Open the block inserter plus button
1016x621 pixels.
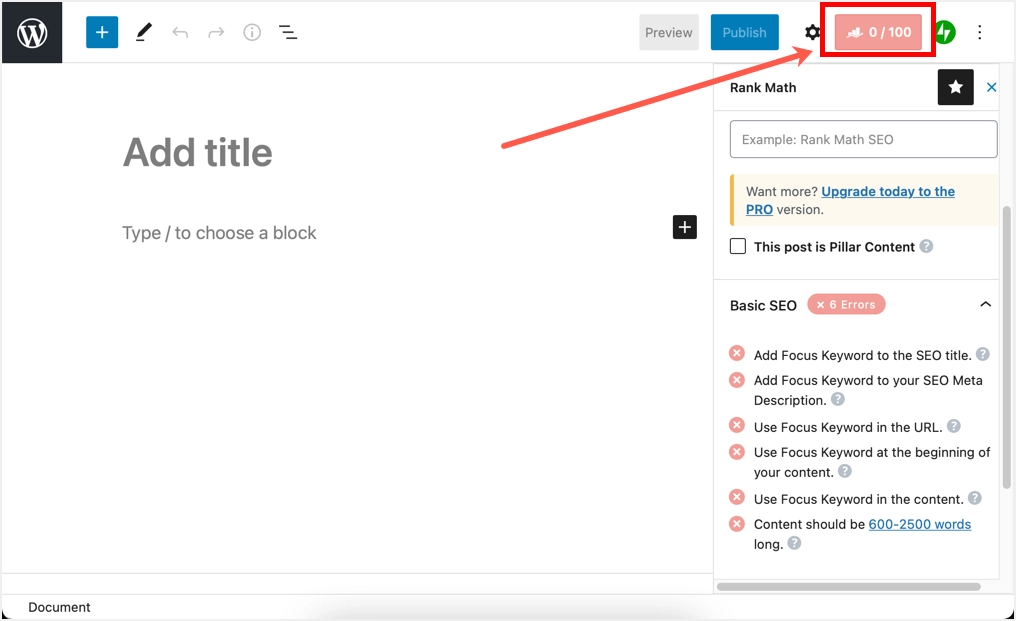click(102, 32)
